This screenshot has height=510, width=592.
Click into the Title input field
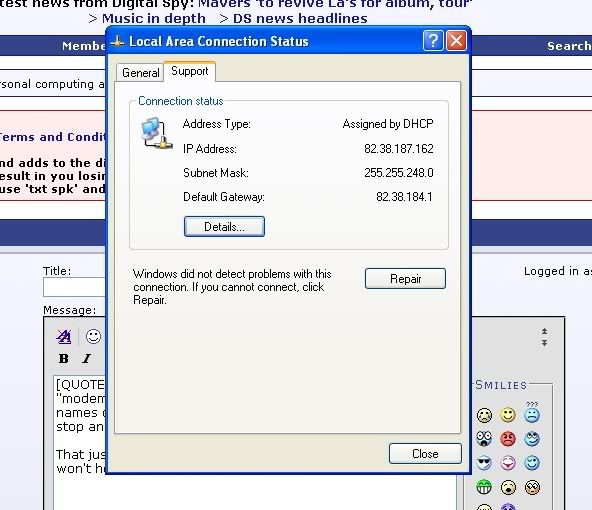(74, 288)
